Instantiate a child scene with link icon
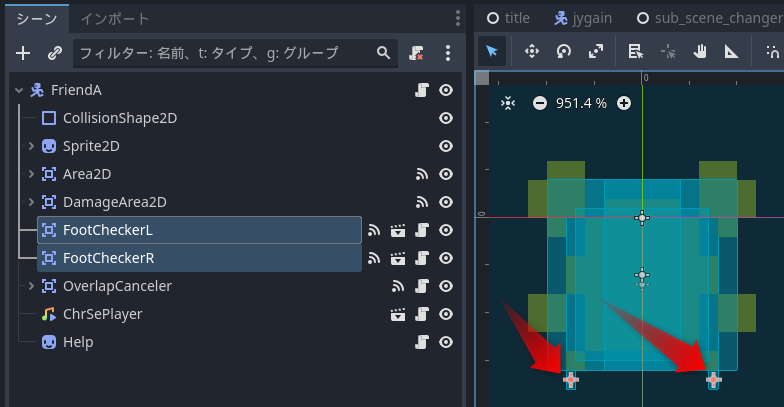 pyautogui.click(x=54, y=53)
